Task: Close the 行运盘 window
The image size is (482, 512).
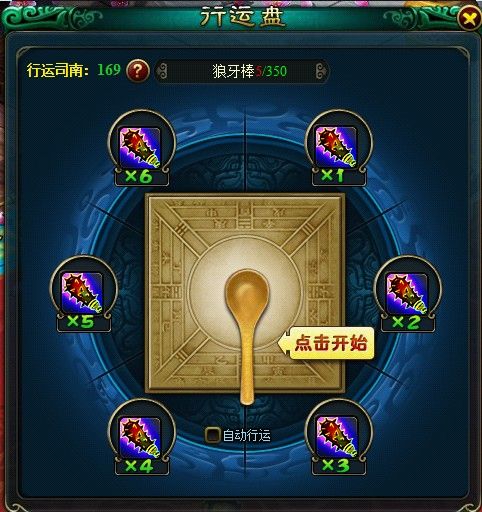Action: coord(469,18)
